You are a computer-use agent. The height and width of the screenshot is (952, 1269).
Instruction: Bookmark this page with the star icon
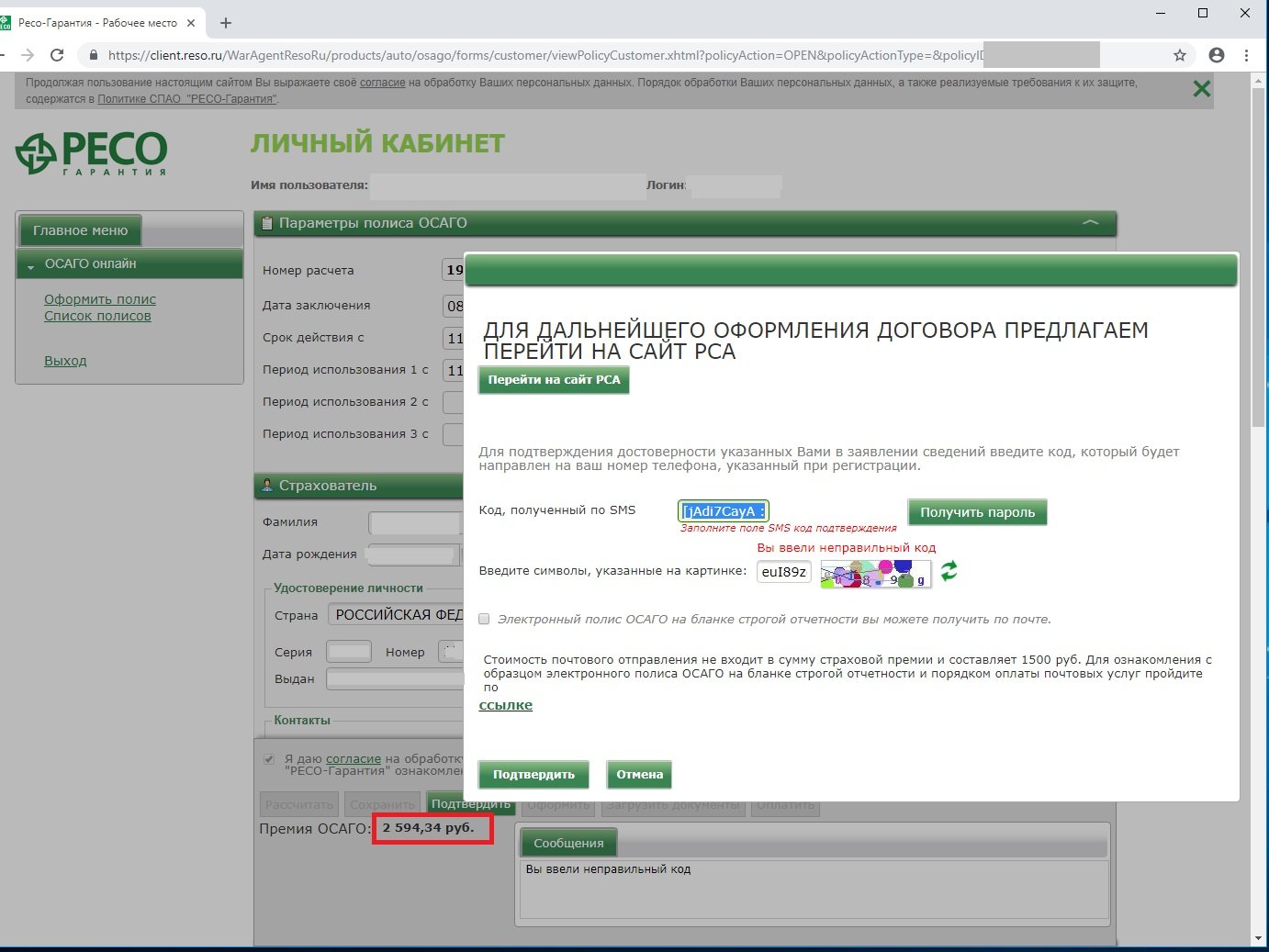point(1180,55)
